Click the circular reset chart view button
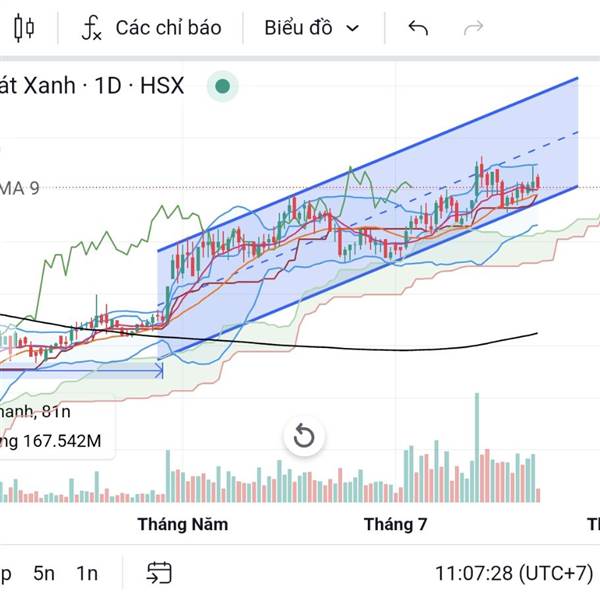 coord(304,436)
